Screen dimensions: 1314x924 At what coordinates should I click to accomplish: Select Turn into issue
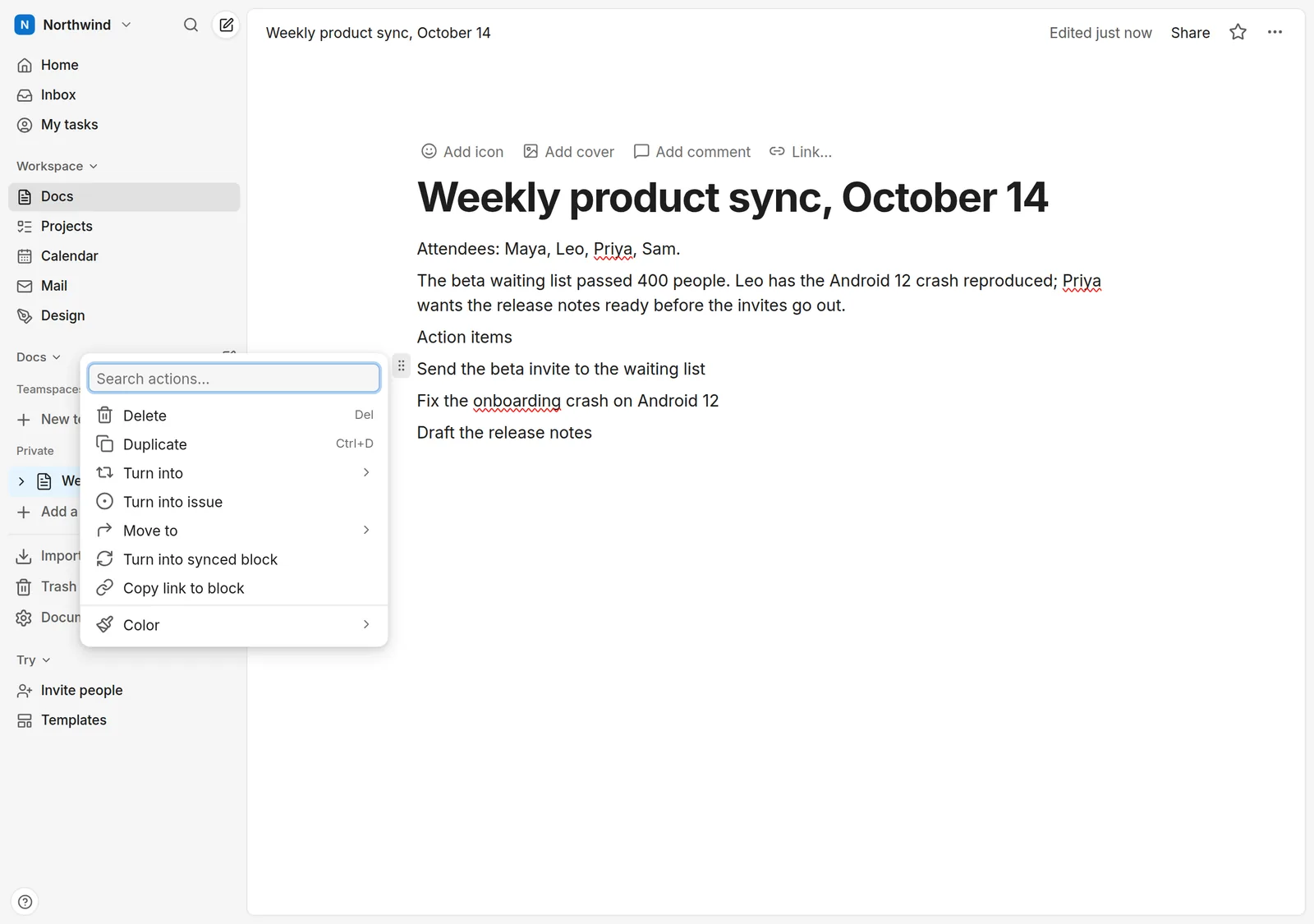(234, 502)
